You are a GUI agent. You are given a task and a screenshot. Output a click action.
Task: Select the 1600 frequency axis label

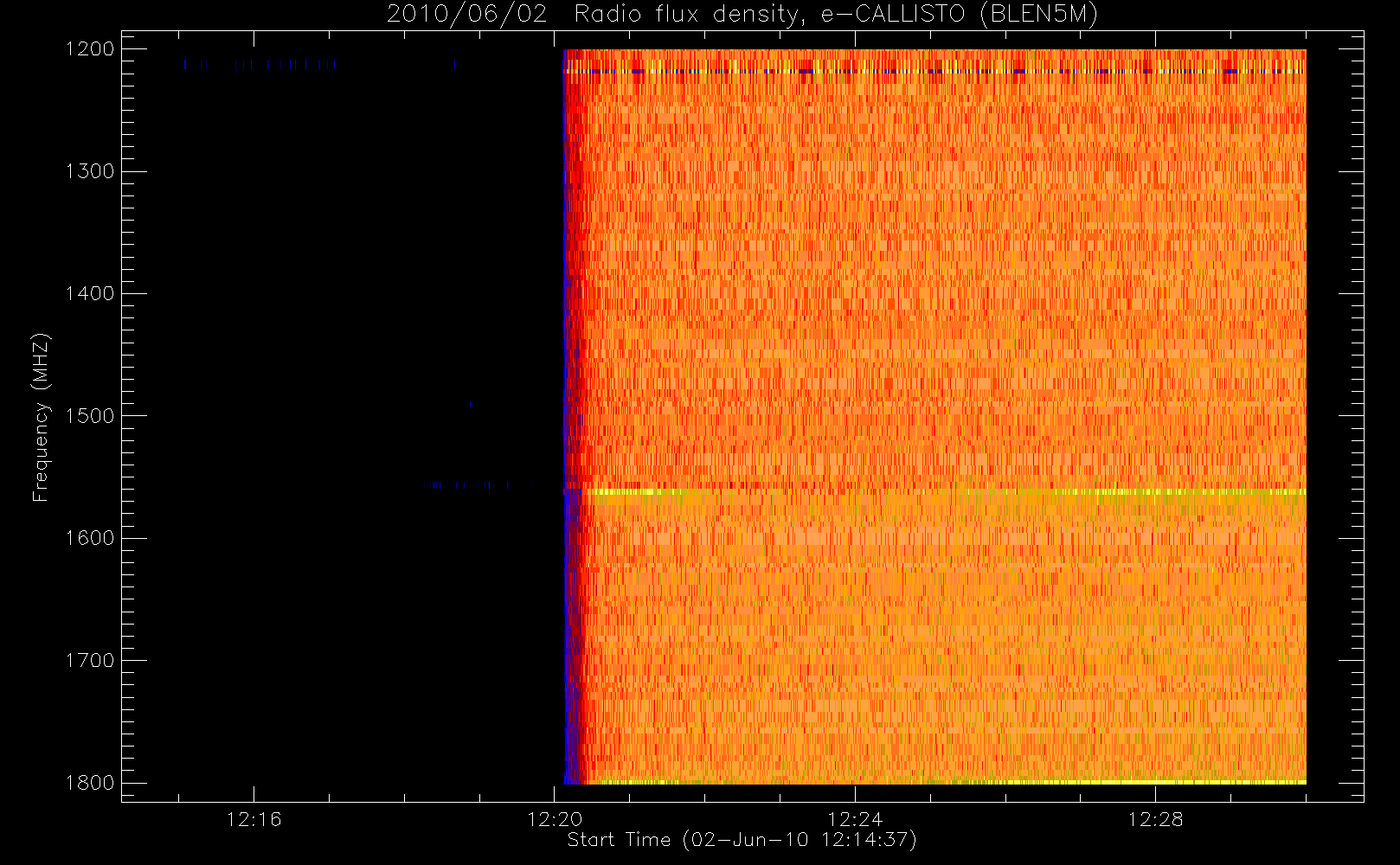pos(90,538)
